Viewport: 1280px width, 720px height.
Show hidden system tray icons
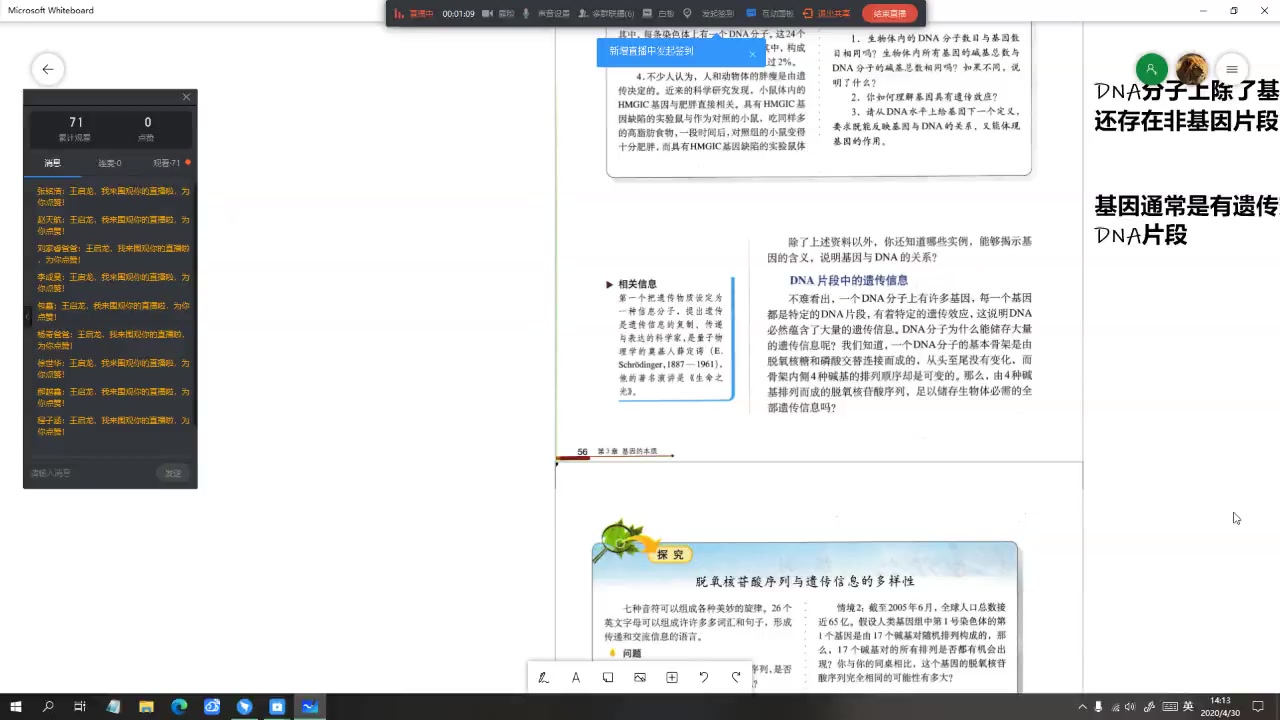point(1082,706)
